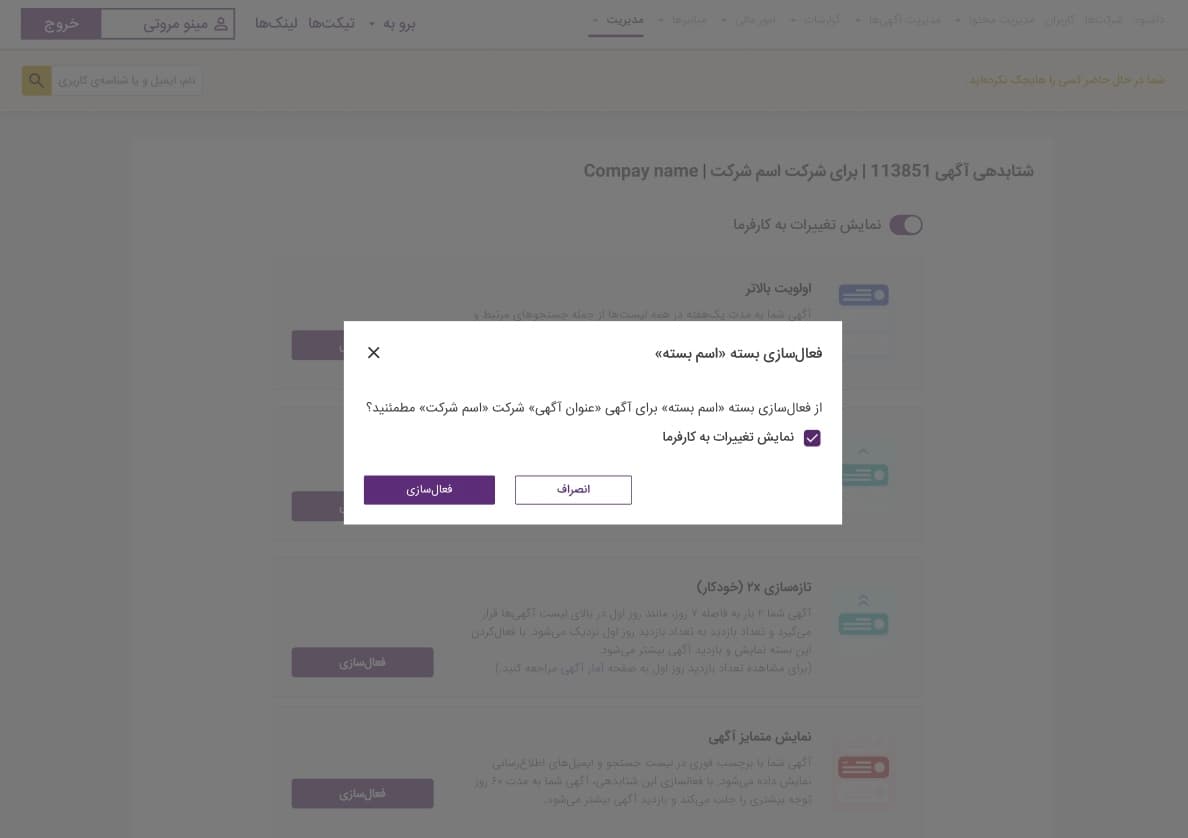Check نمایش تغییرات به کارفرما checkbox in the dialog
Screen dimensions: 1188x838
point(812,438)
